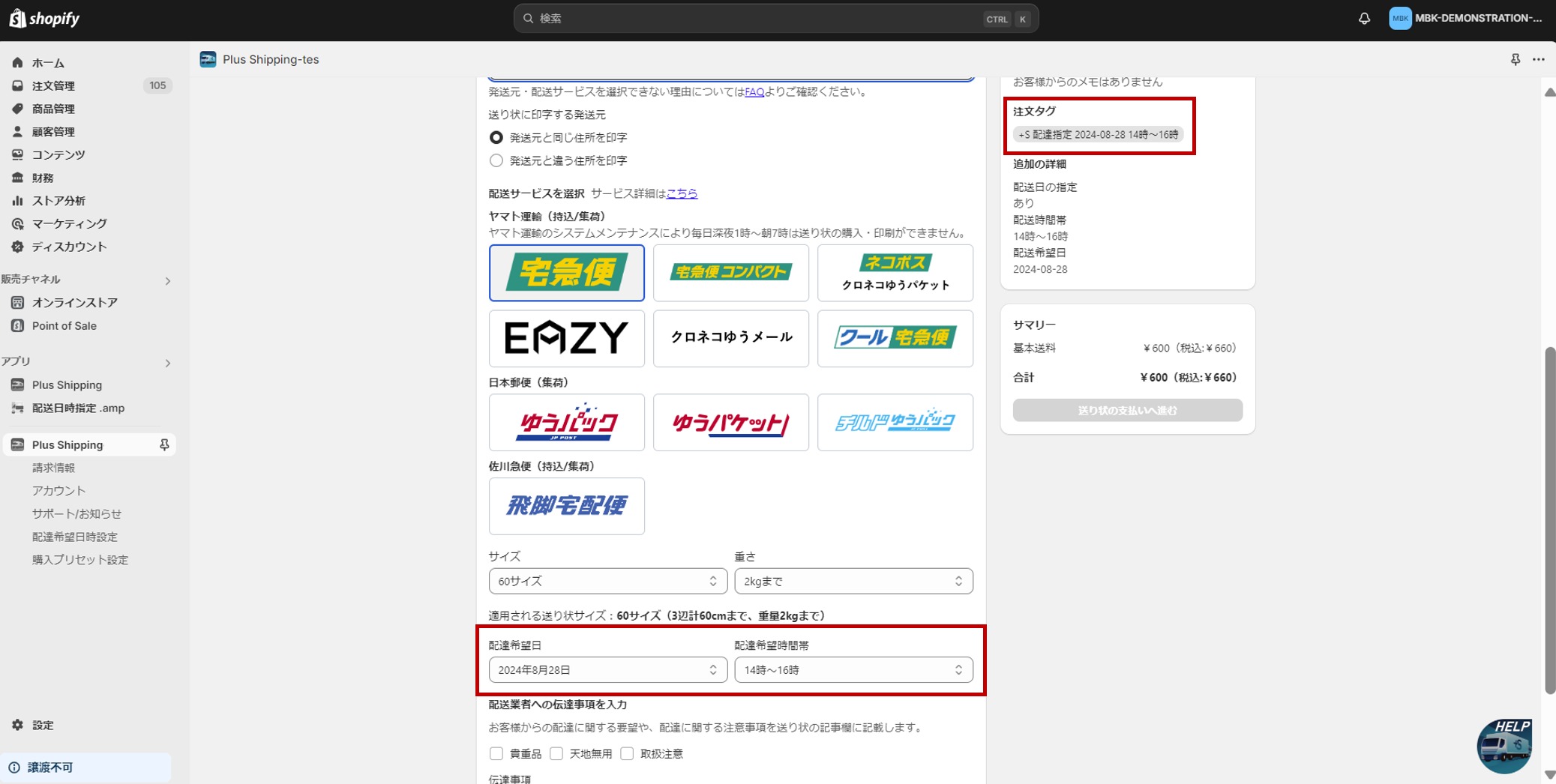Click the 配送日時指定 .amp app icon

click(x=17, y=408)
